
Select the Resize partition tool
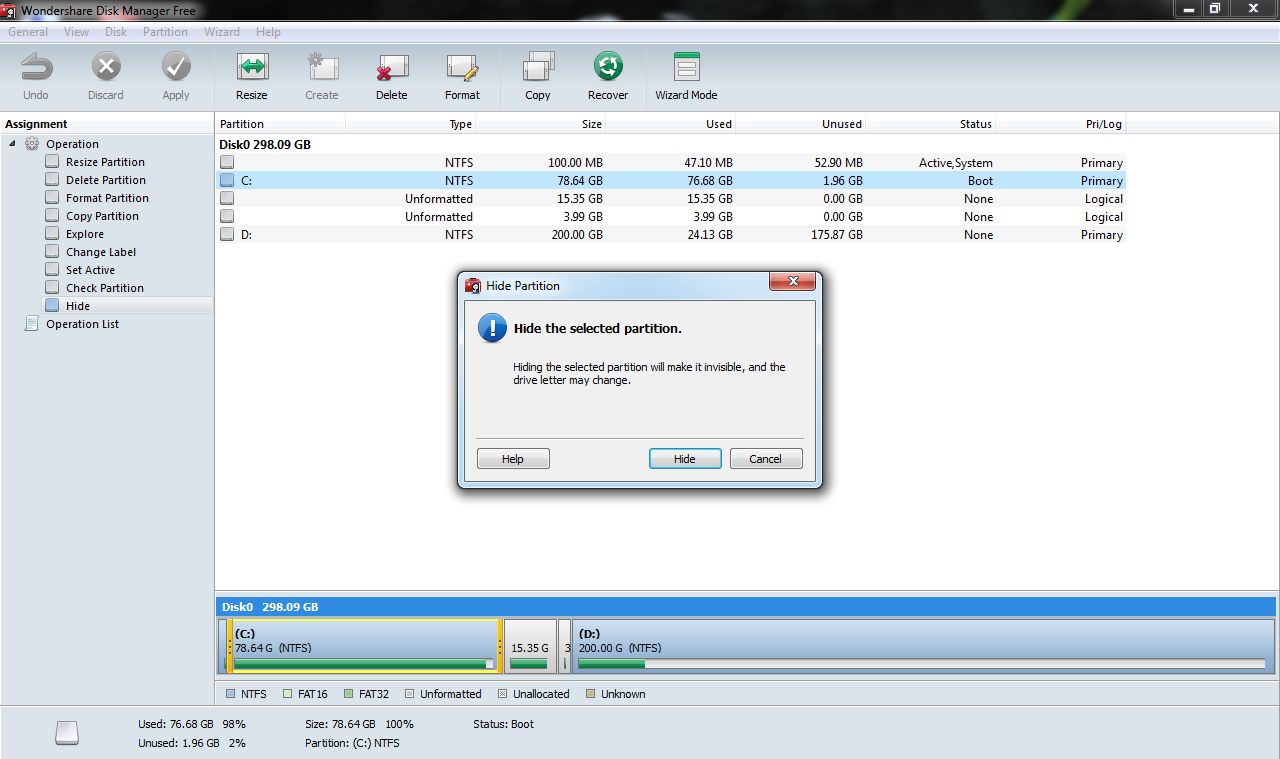tap(252, 68)
